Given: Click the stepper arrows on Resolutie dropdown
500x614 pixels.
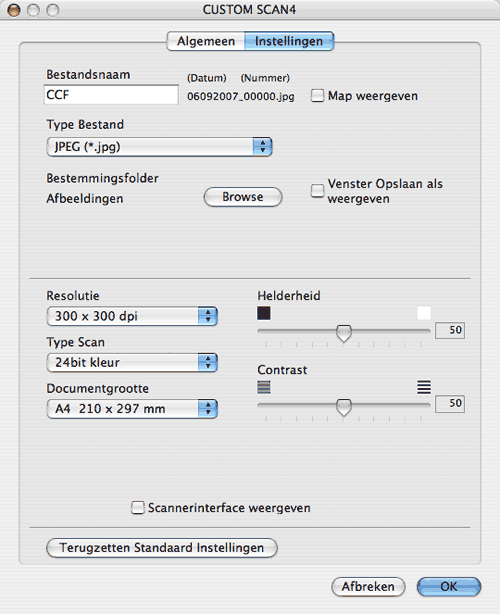Looking at the screenshot, I should pos(208,316).
